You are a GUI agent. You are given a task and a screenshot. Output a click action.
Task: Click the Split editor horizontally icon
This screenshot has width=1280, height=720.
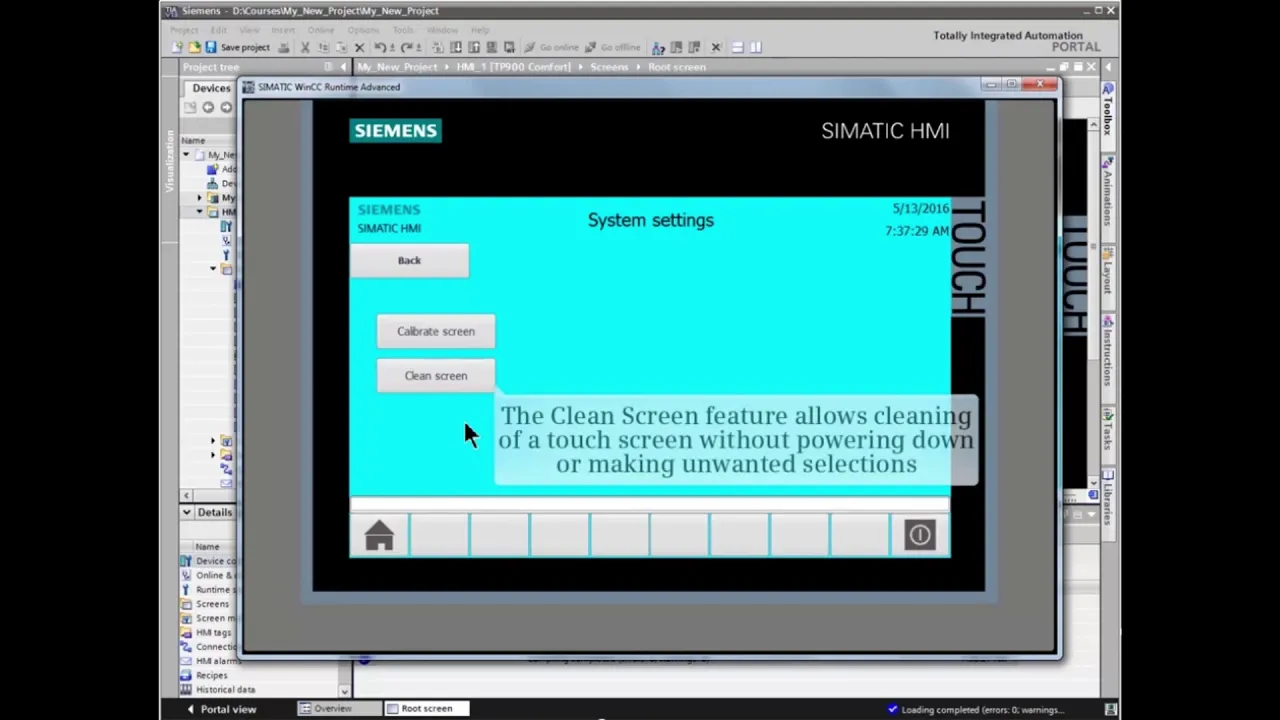pos(737,47)
